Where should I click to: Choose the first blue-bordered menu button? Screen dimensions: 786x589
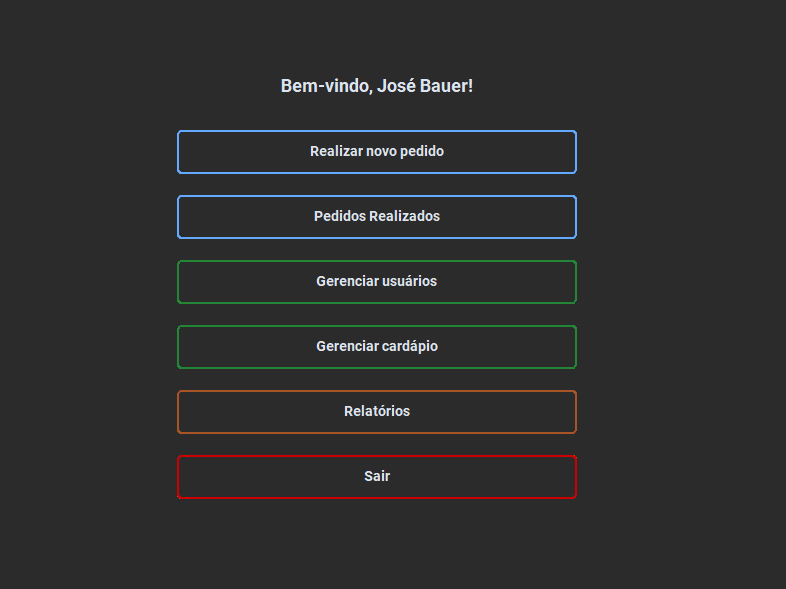pyautogui.click(x=377, y=152)
